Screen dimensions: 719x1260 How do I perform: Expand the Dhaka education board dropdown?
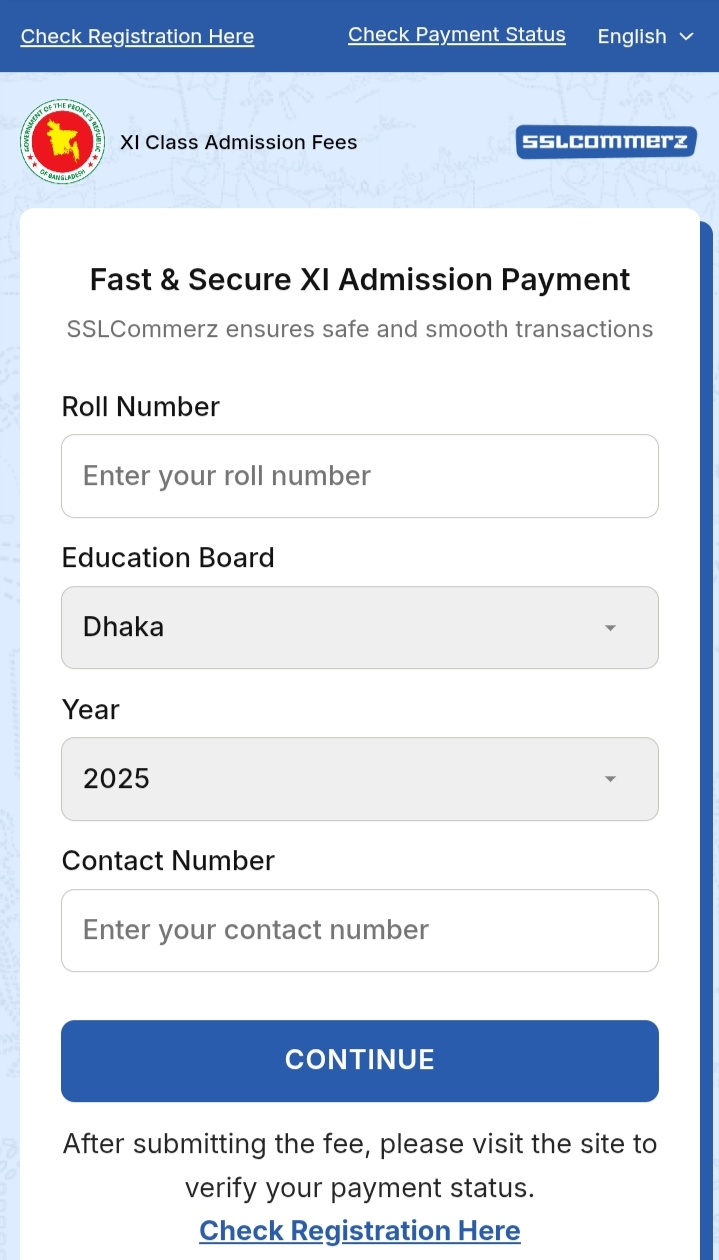pyautogui.click(x=359, y=627)
